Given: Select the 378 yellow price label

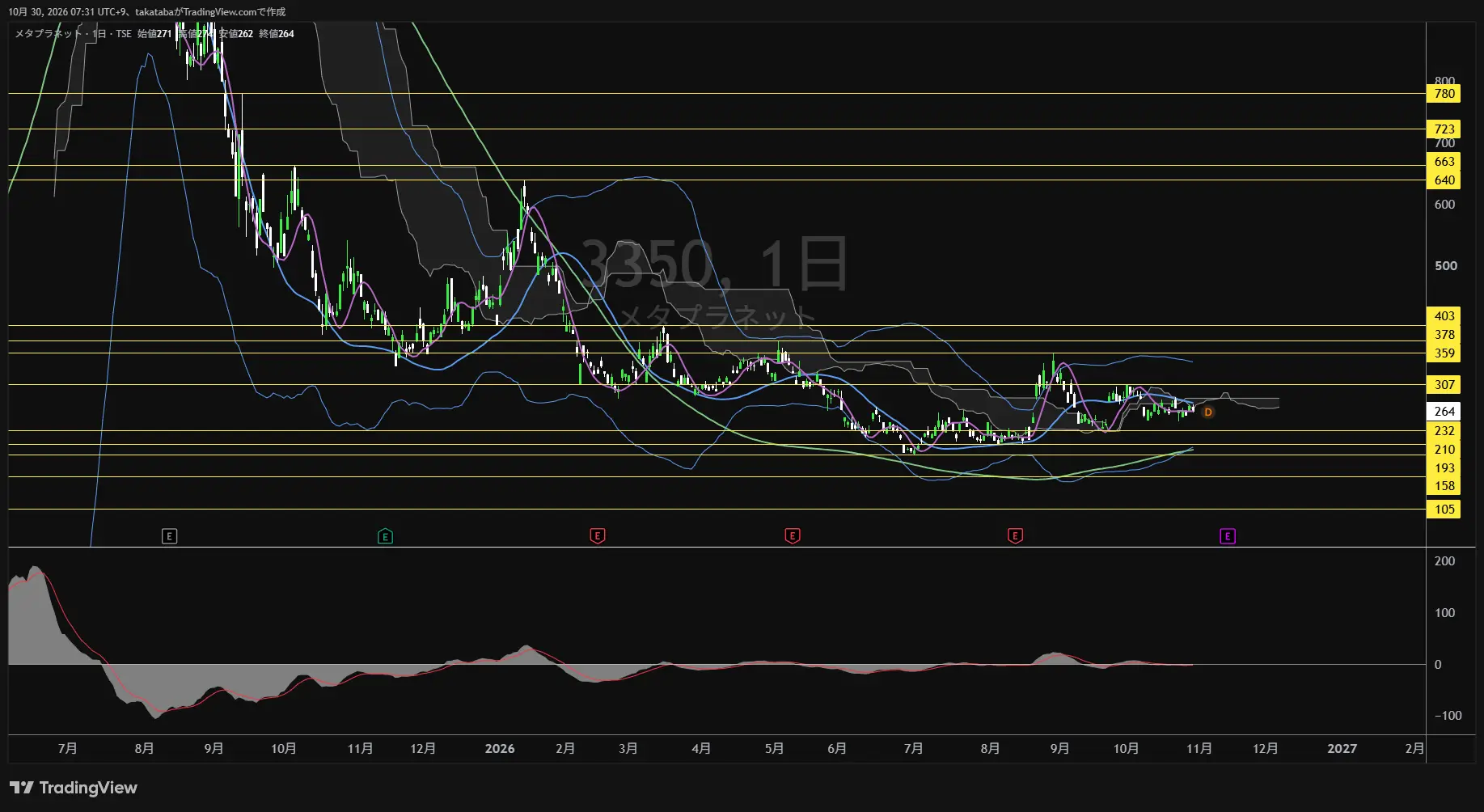Looking at the screenshot, I should [x=1444, y=335].
